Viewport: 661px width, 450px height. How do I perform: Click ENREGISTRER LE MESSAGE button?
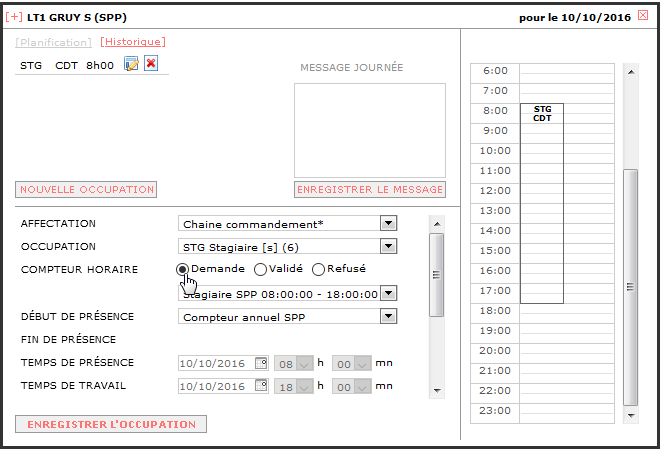(370, 189)
